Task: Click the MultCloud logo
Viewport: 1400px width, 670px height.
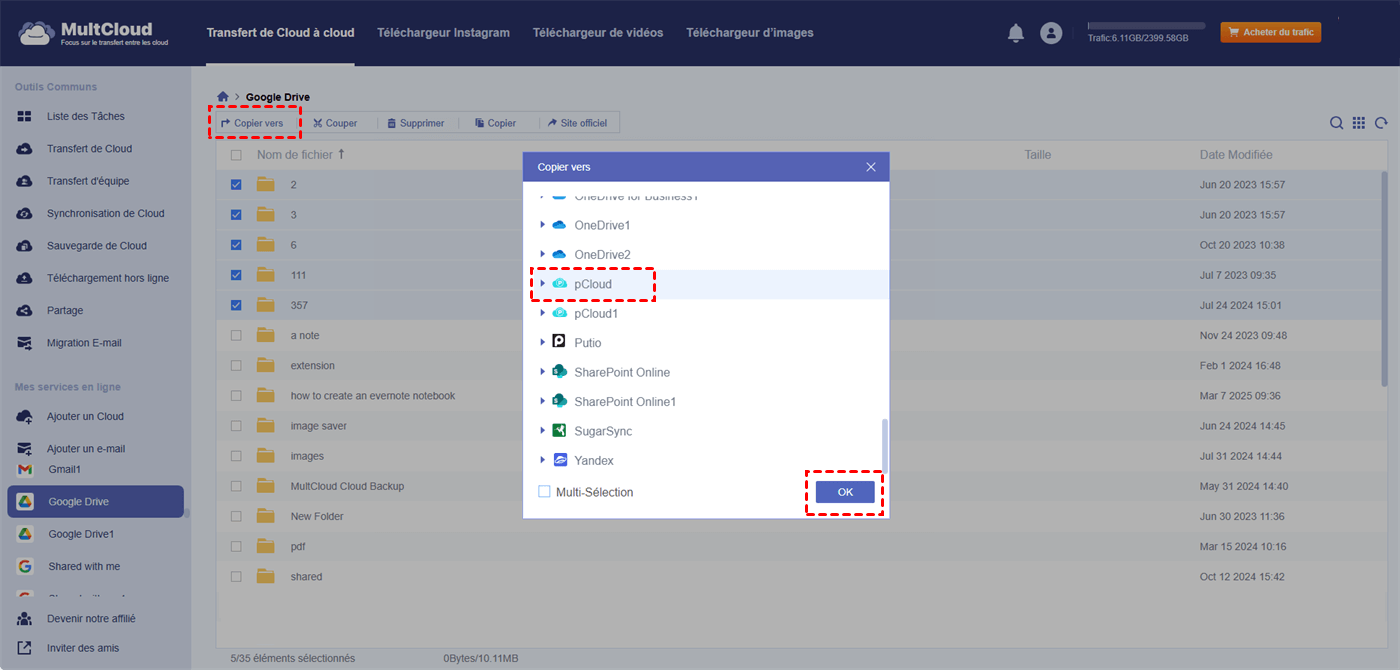Action: (93, 33)
